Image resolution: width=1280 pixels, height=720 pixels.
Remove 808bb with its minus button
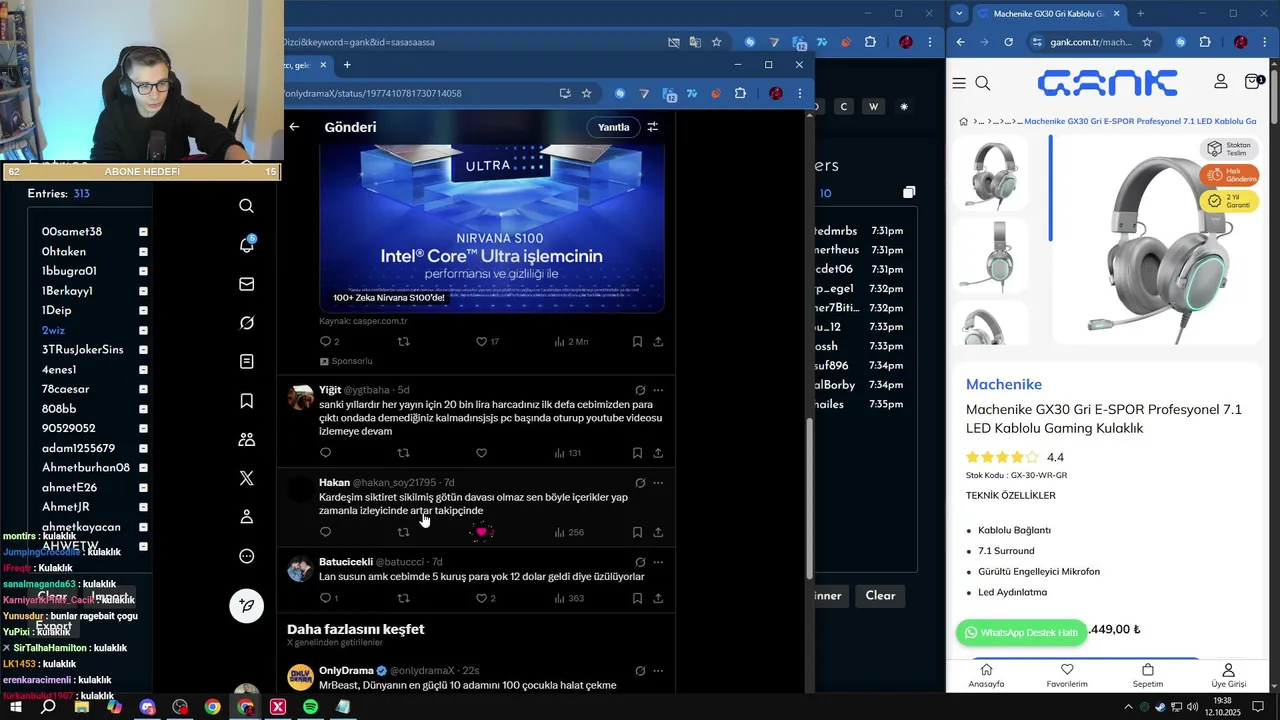(x=143, y=409)
